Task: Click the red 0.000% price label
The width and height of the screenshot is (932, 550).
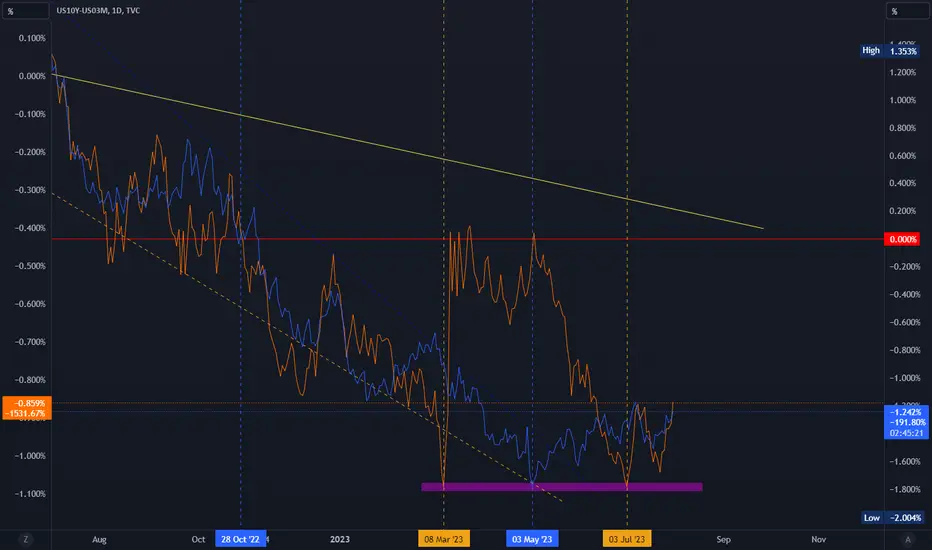Action: coord(902,239)
